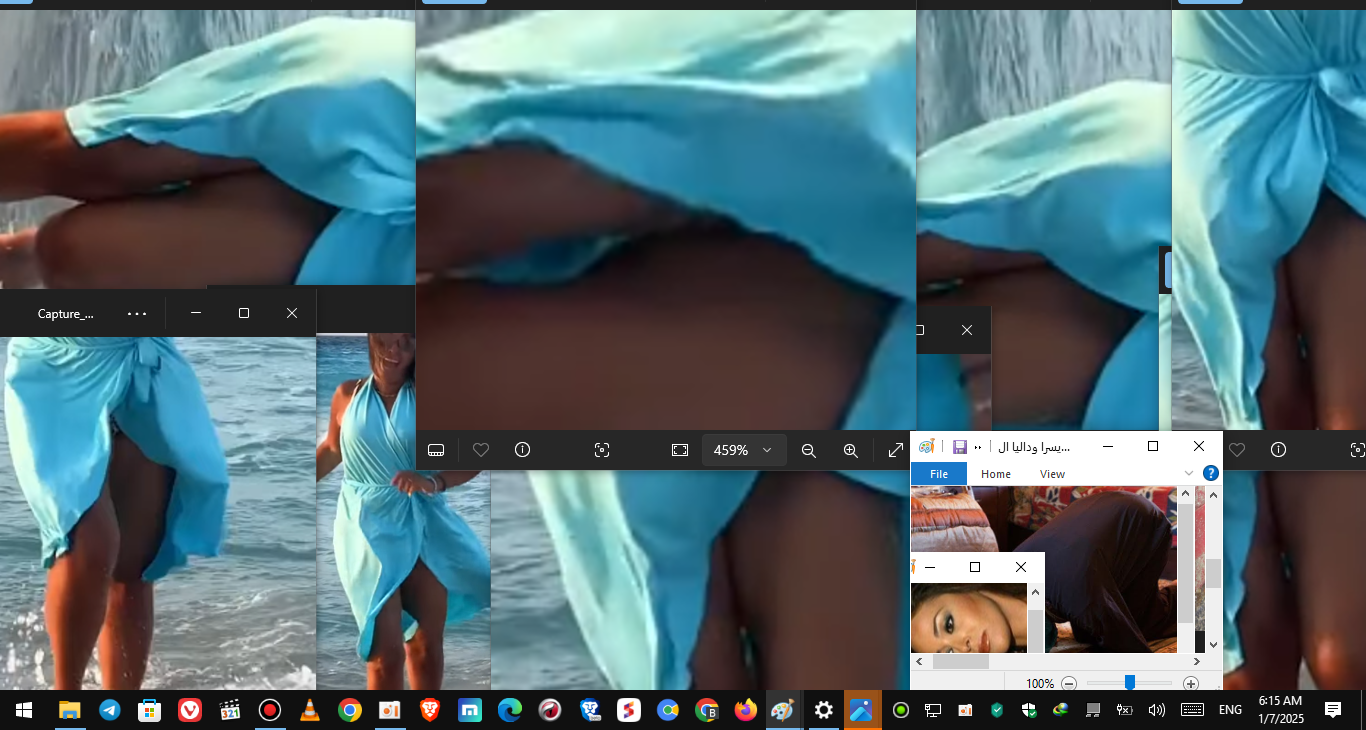Open Paint's File menu

tap(939, 473)
